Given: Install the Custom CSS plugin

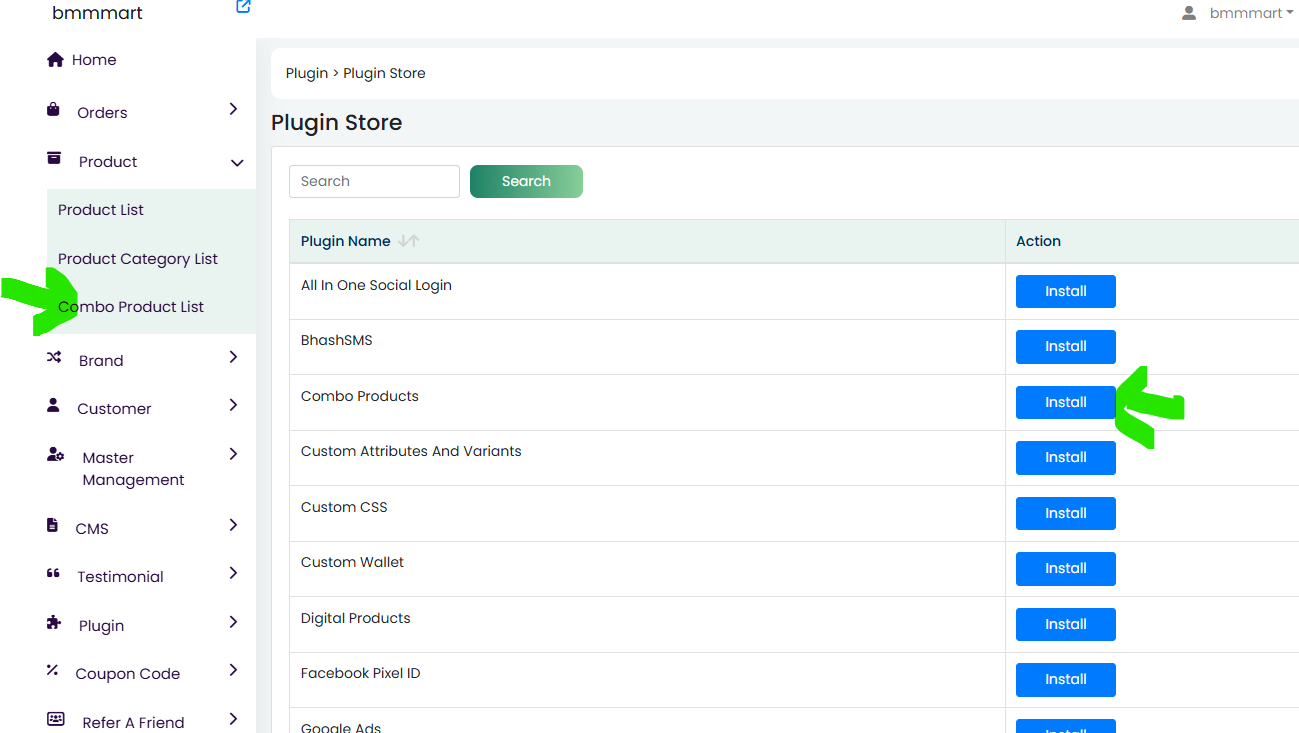Looking at the screenshot, I should click(1066, 513).
